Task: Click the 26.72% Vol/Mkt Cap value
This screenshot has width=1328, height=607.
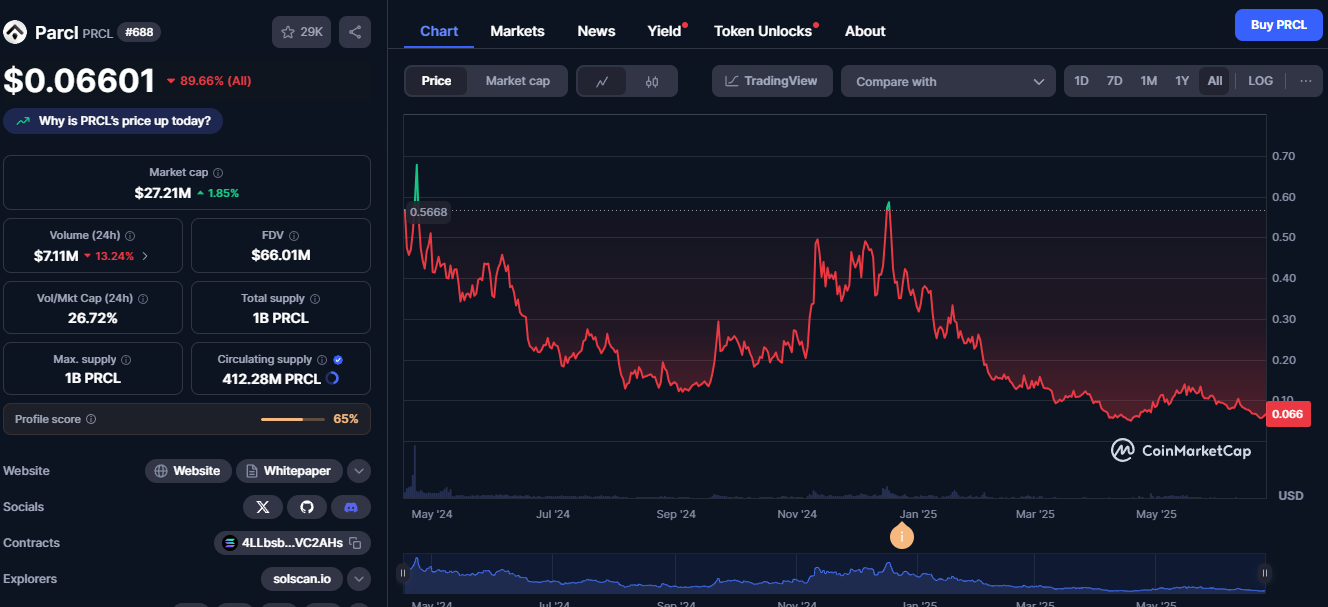Action: point(92,318)
